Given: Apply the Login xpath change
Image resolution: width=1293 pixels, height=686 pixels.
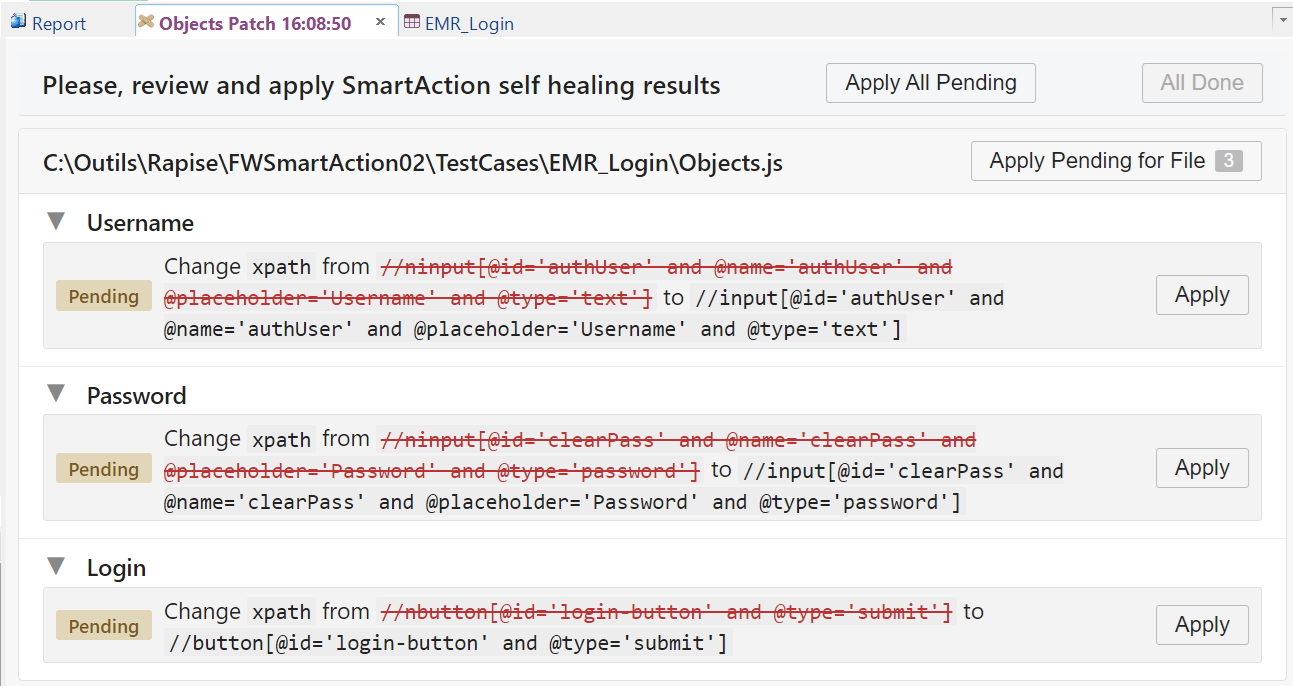Looking at the screenshot, I should [1202, 624].
